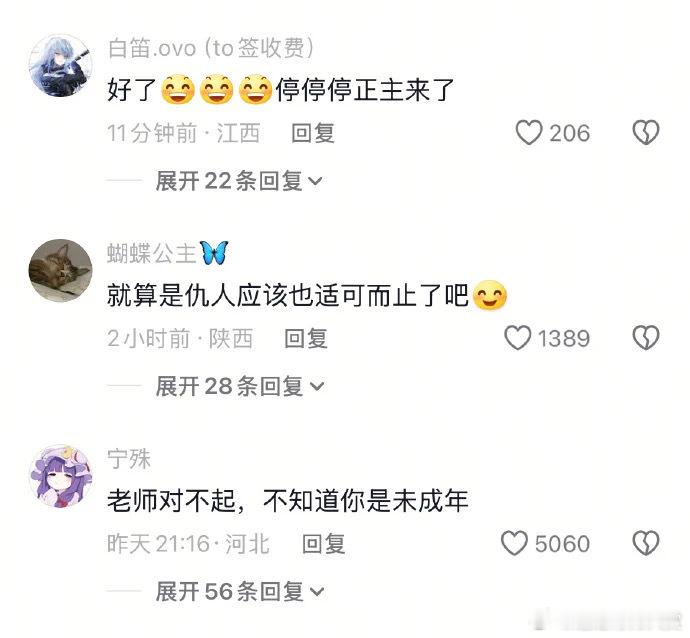
Task: Expand 展开56条回复 replies
Action: point(240,591)
